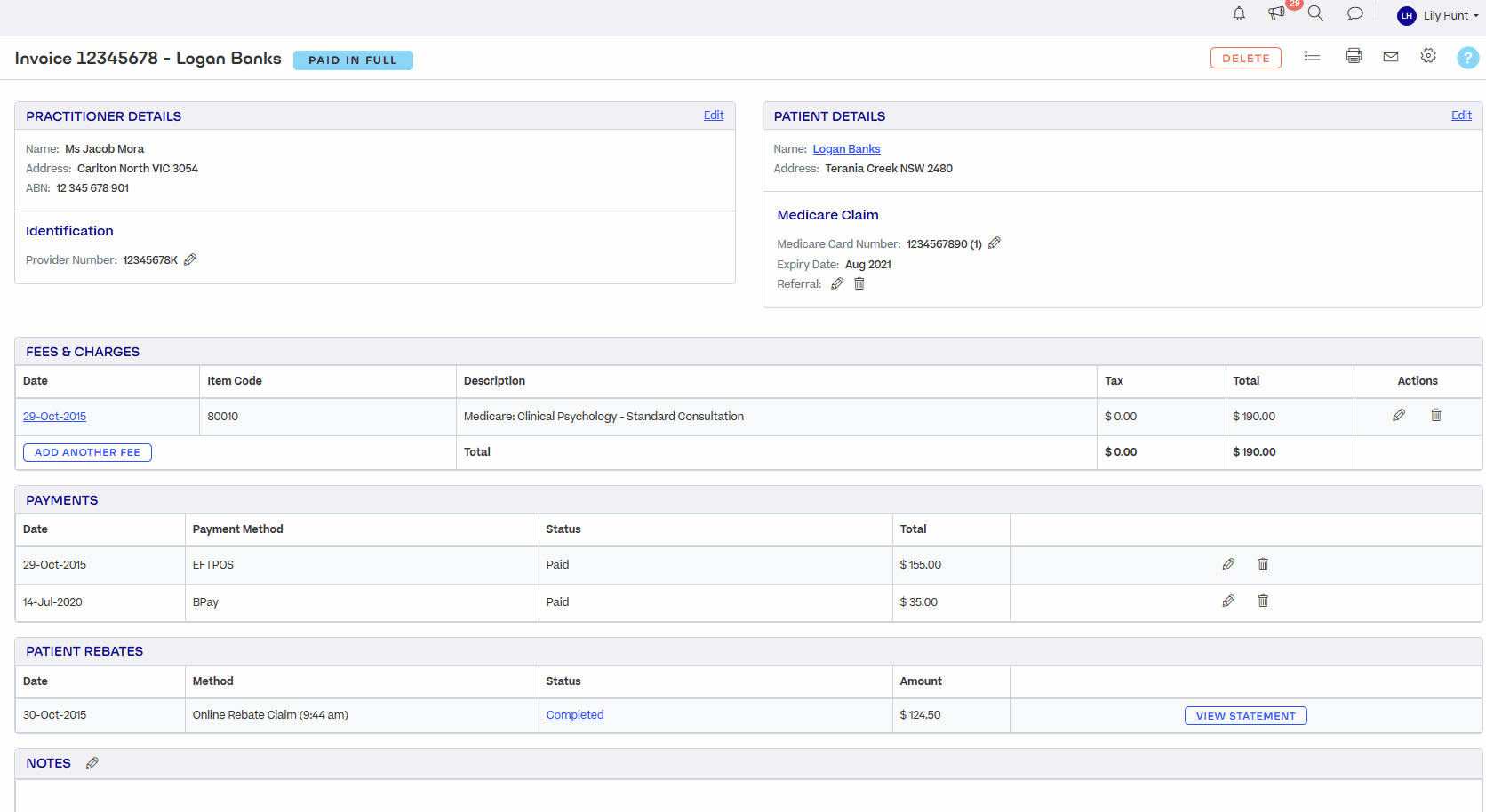The width and height of the screenshot is (1486, 812).
Task: Open invoice settings gear icon
Action: pos(1428,57)
